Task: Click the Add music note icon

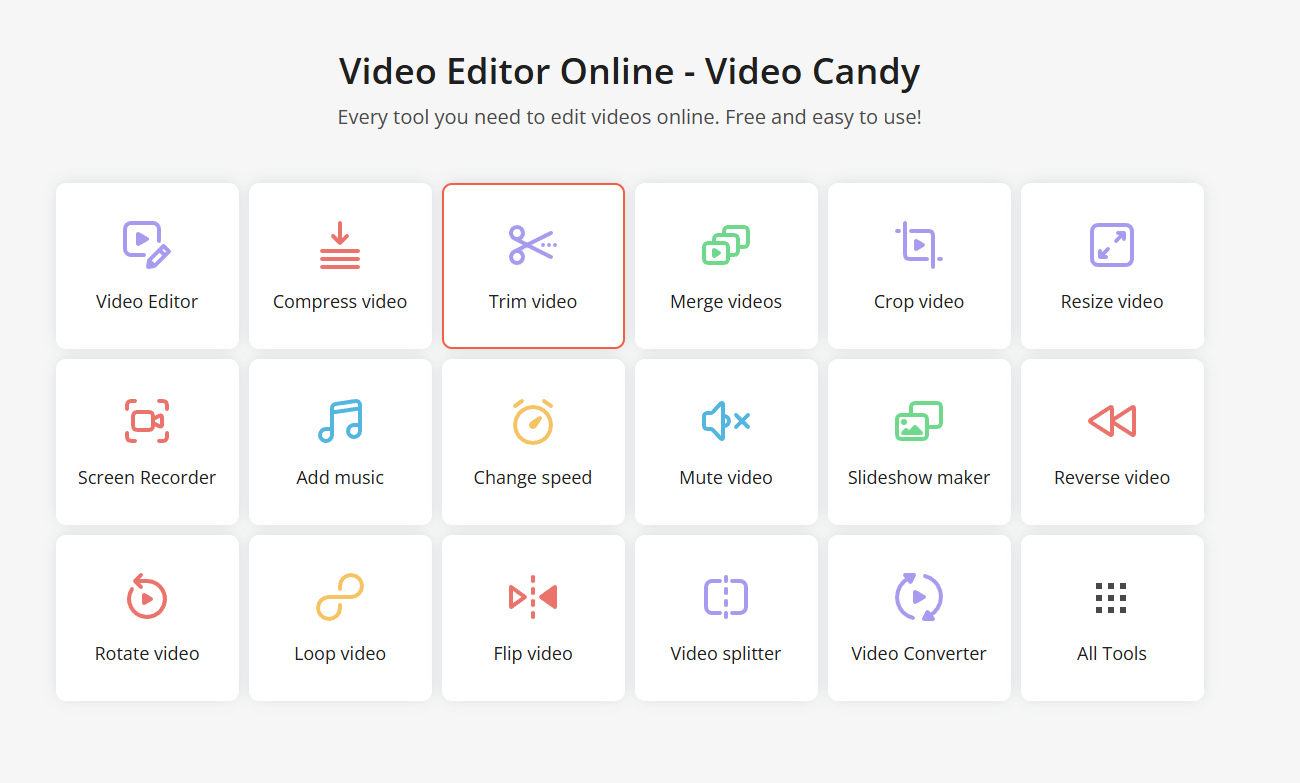Action: pos(340,420)
